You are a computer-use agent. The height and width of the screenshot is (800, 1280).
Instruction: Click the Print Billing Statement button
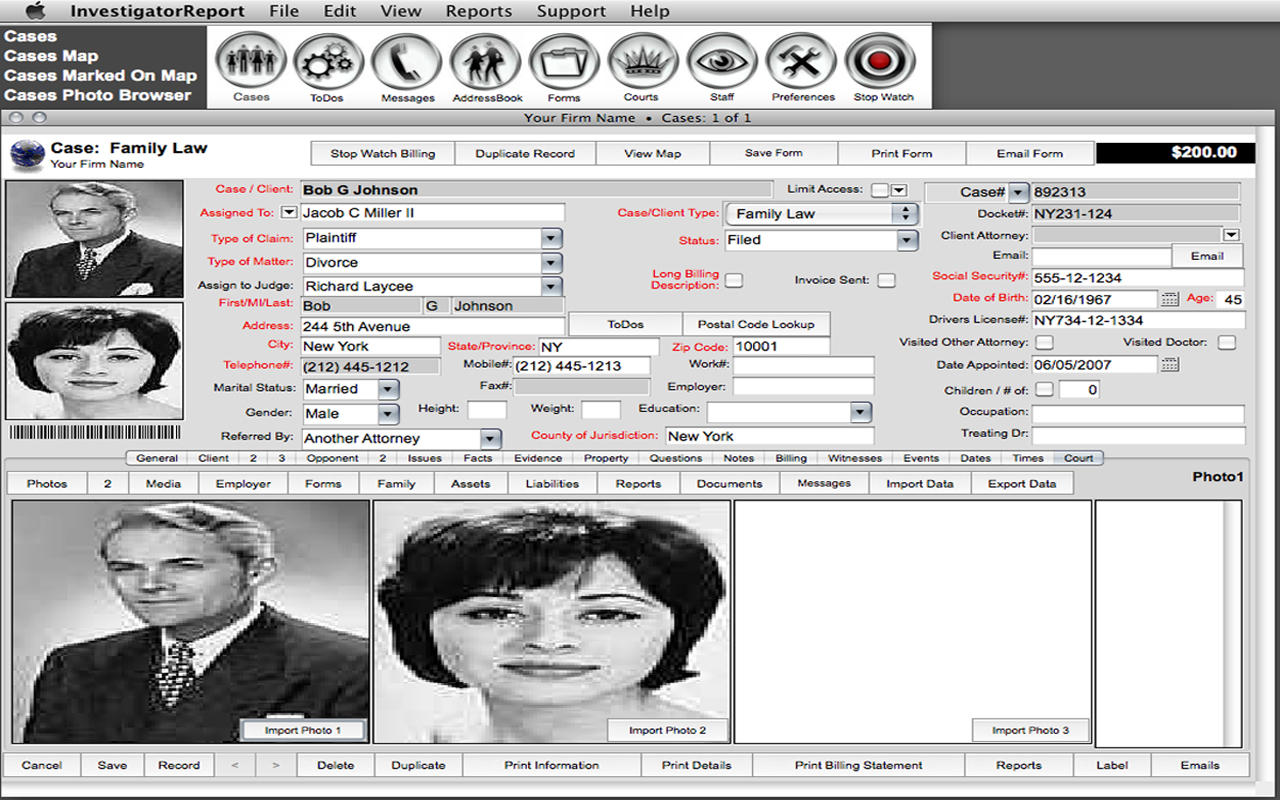click(859, 765)
